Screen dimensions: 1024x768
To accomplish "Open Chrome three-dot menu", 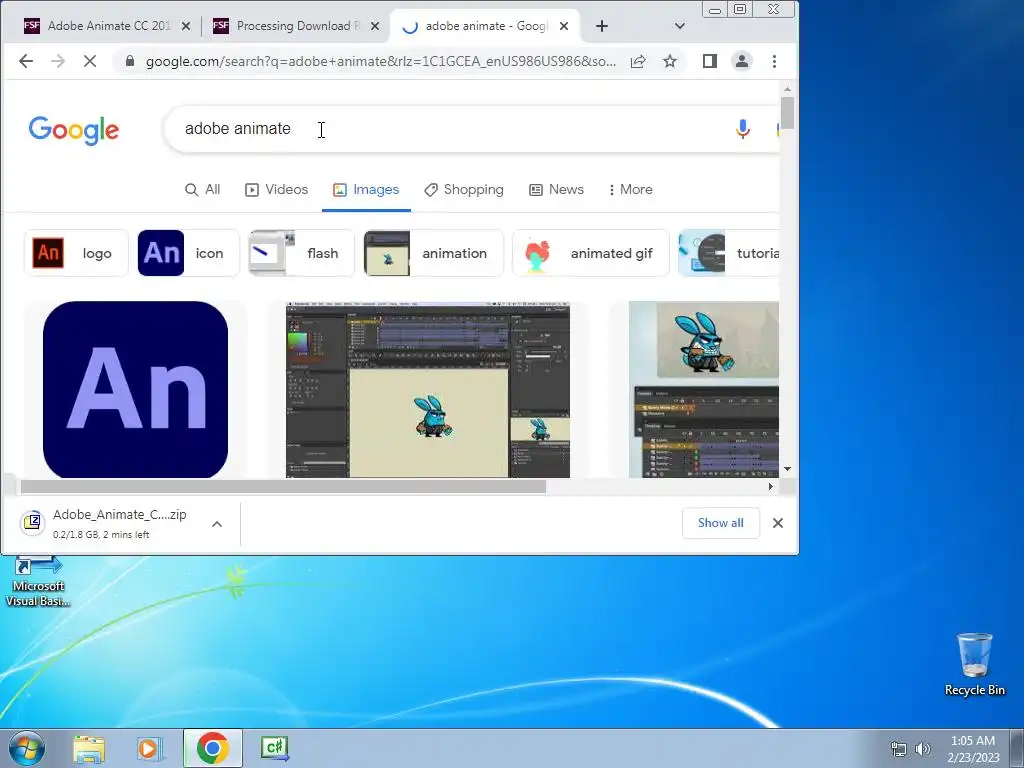I will coord(775,61).
